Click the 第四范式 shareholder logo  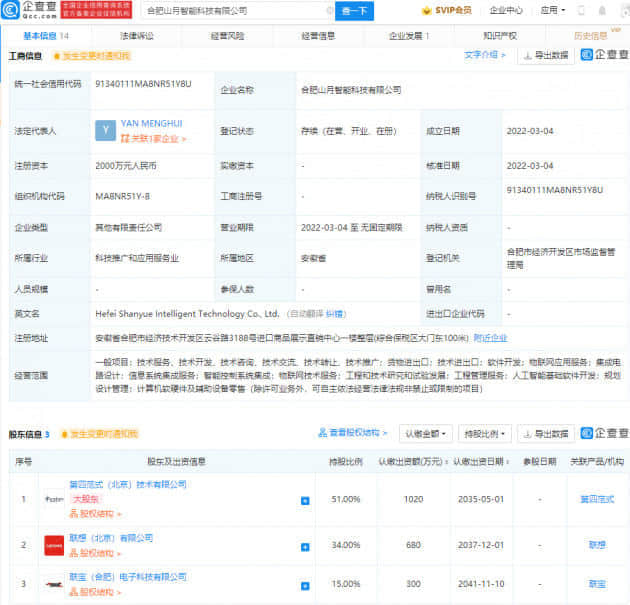point(54,499)
